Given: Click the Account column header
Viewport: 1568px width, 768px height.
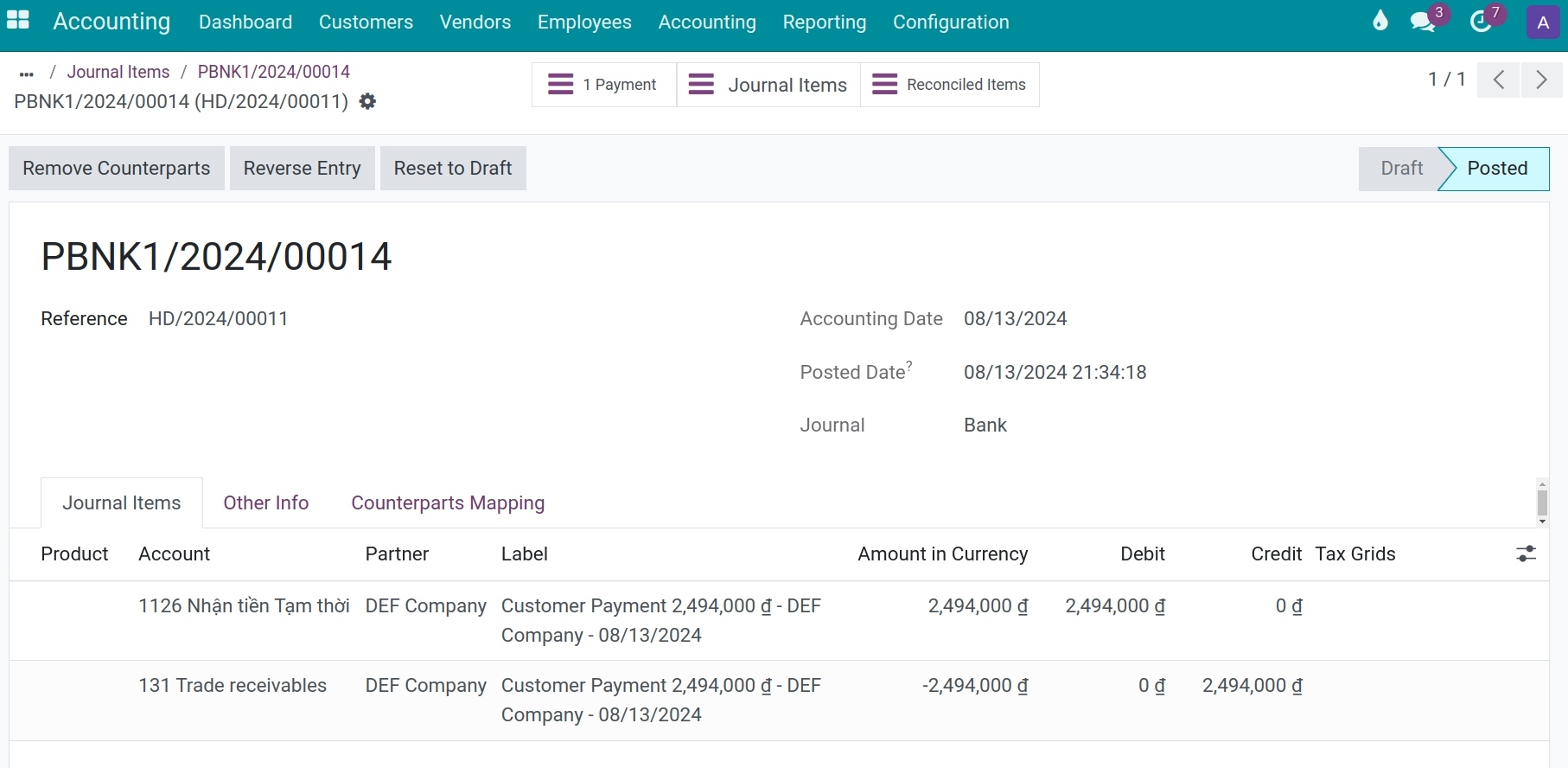Looking at the screenshot, I should pos(175,554).
